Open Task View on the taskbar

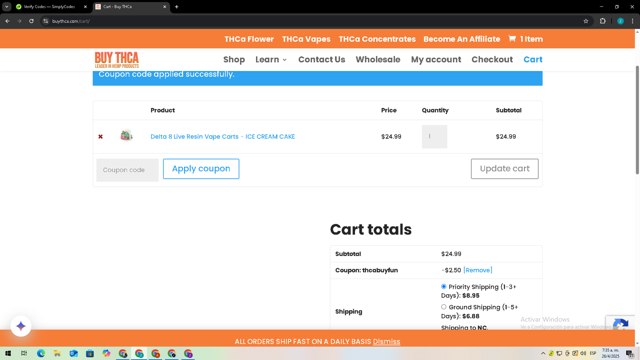pos(24,353)
